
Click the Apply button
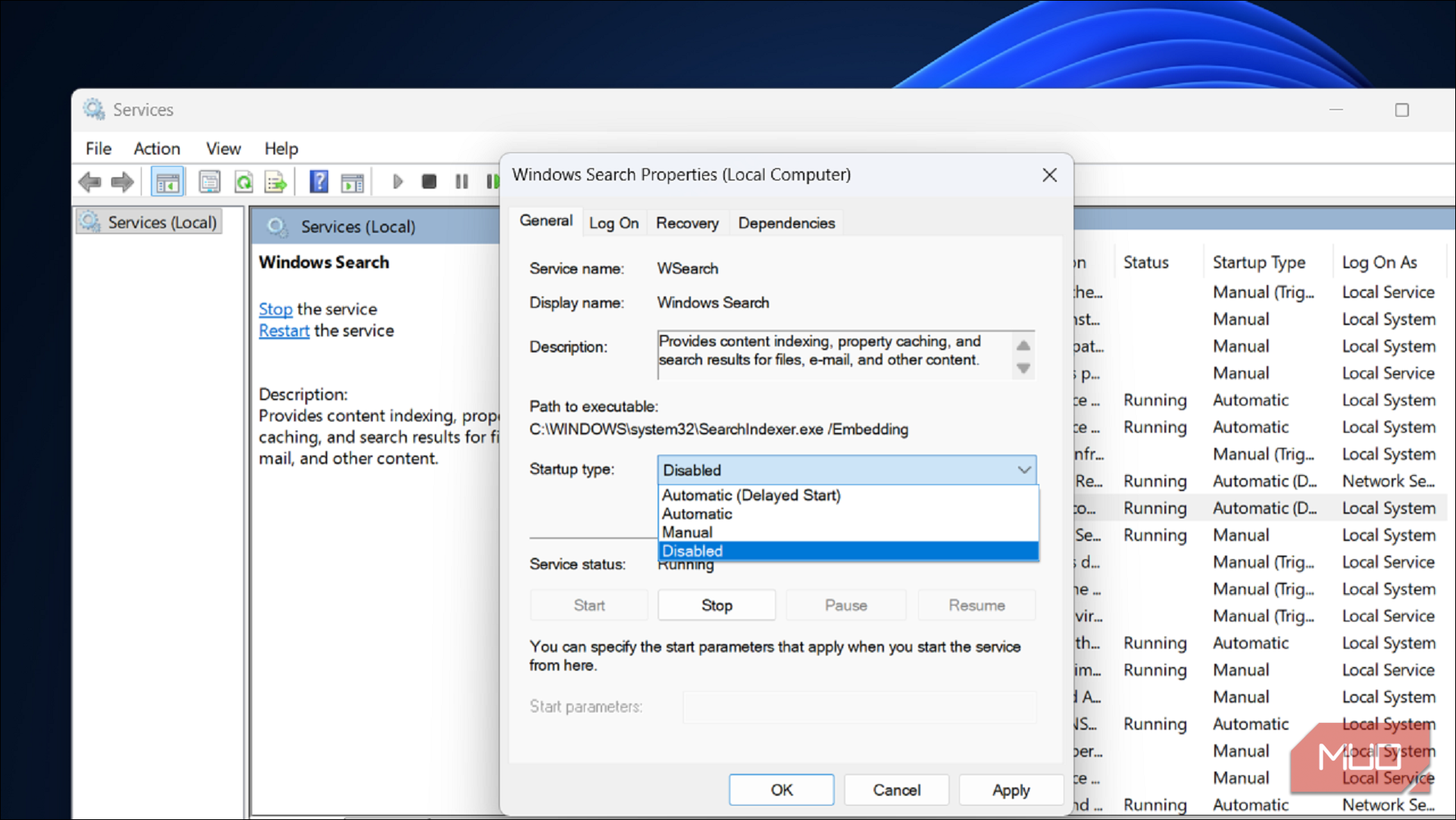(1011, 790)
